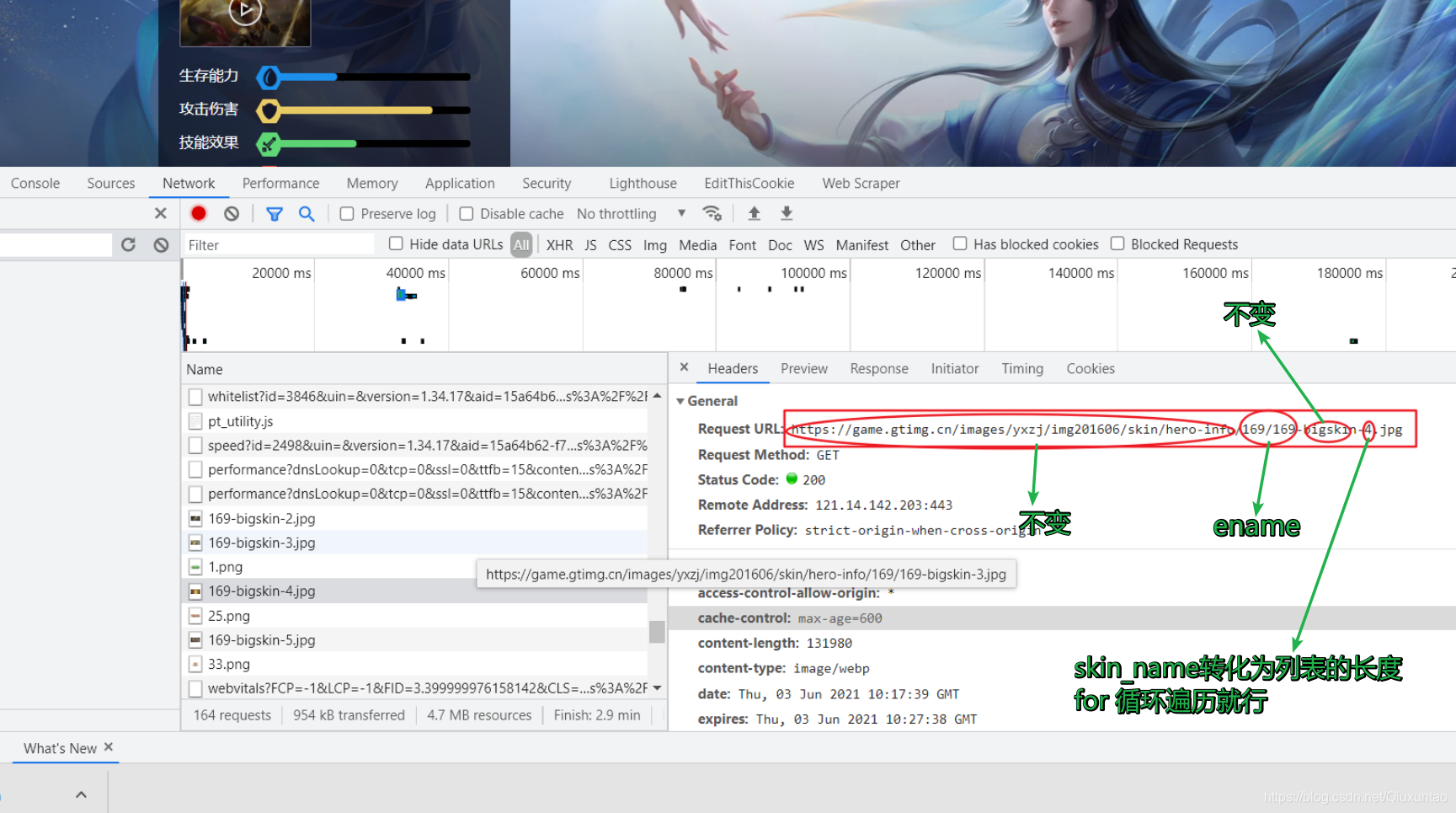Viewport: 1456px width, 813px height.
Task: Filter requests by JS type
Action: pos(590,244)
